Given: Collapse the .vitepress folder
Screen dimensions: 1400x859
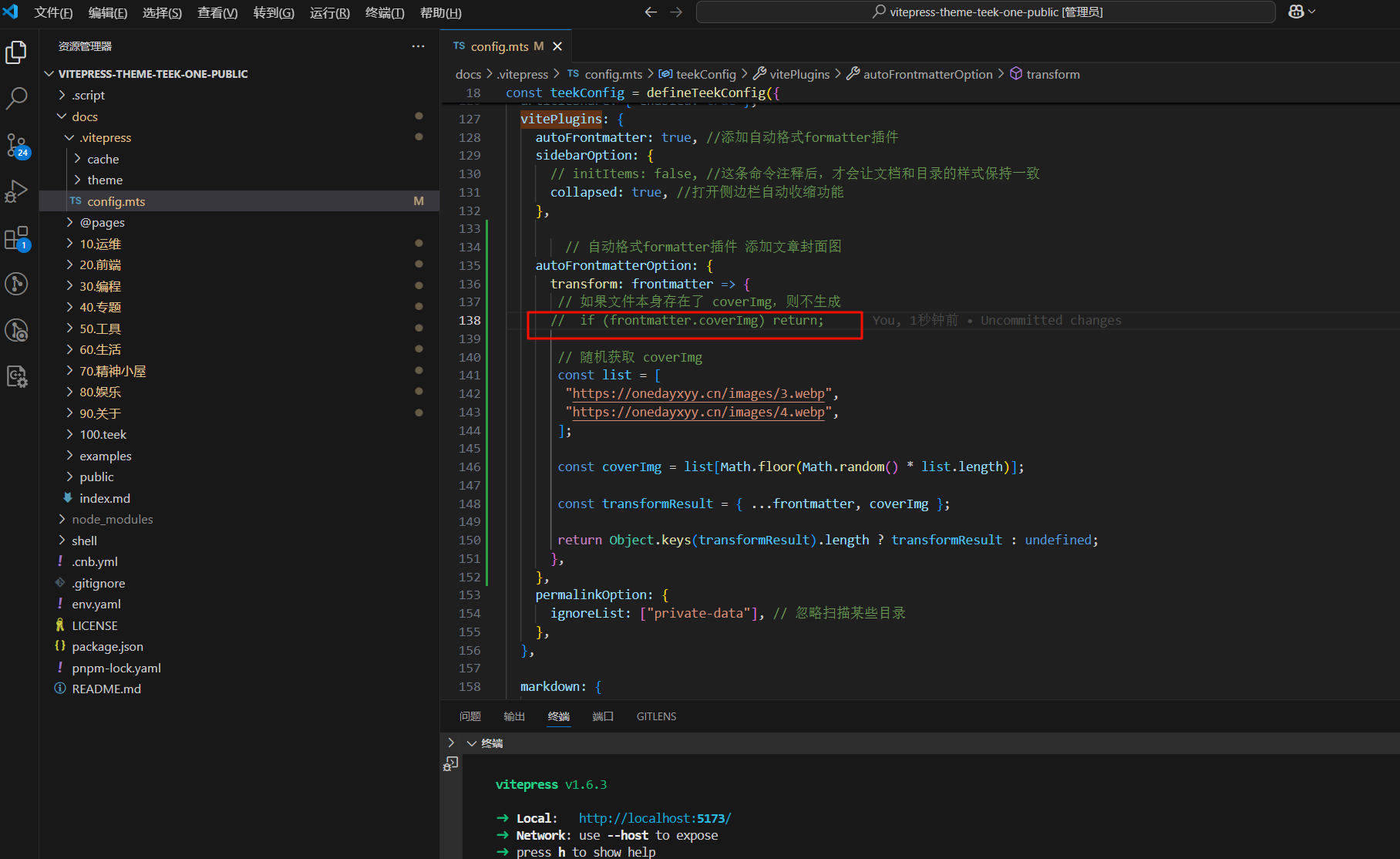Looking at the screenshot, I should pos(239,137).
